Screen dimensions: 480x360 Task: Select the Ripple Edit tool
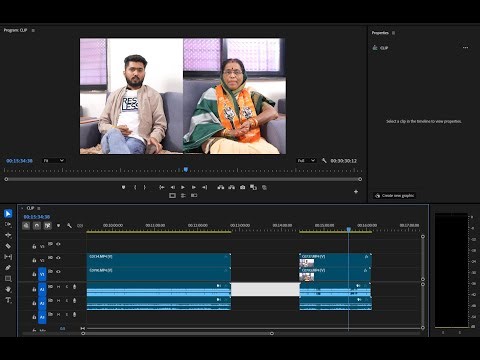pyautogui.click(x=8, y=235)
